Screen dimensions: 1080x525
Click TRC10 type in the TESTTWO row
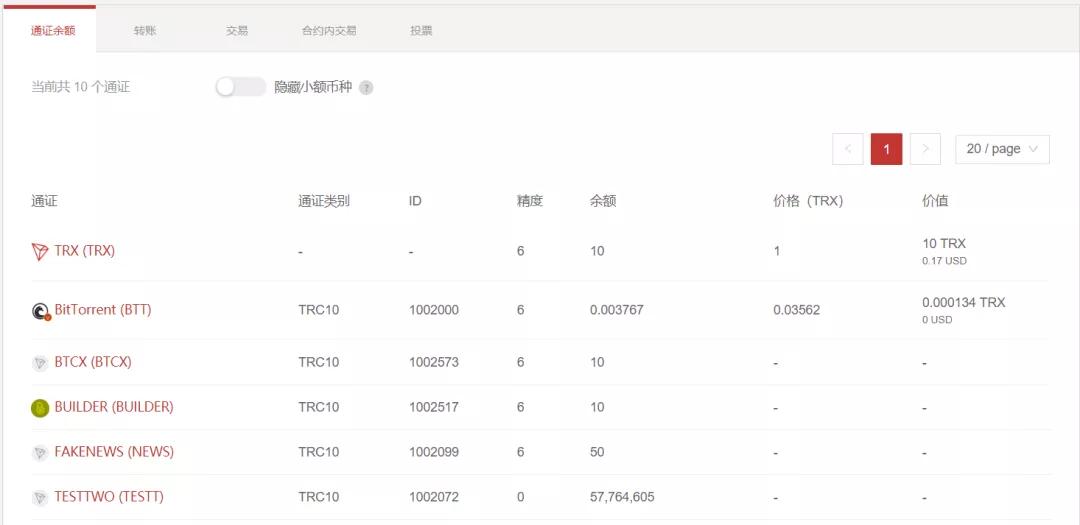[x=319, y=497]
